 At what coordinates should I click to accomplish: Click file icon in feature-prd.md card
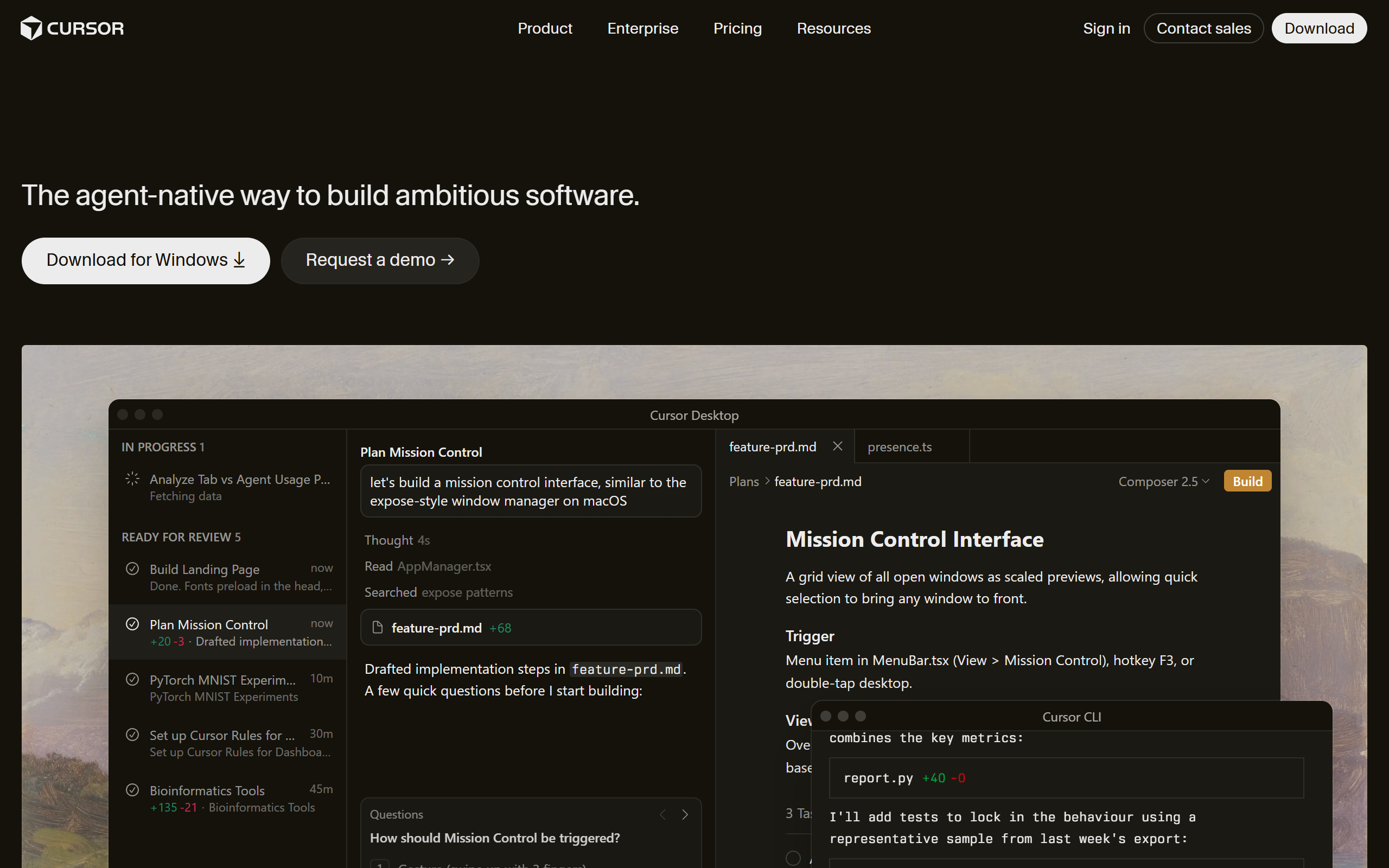point(377,628)
